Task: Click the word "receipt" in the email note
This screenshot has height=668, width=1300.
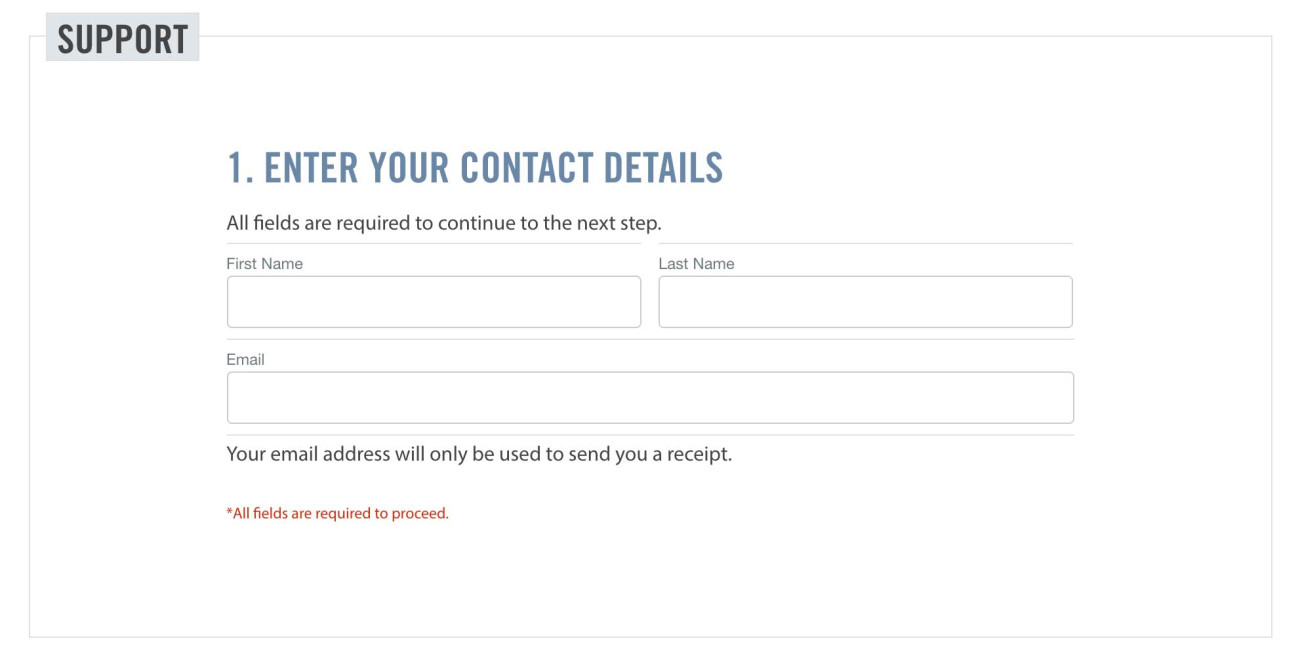Action: coord(699,454)
